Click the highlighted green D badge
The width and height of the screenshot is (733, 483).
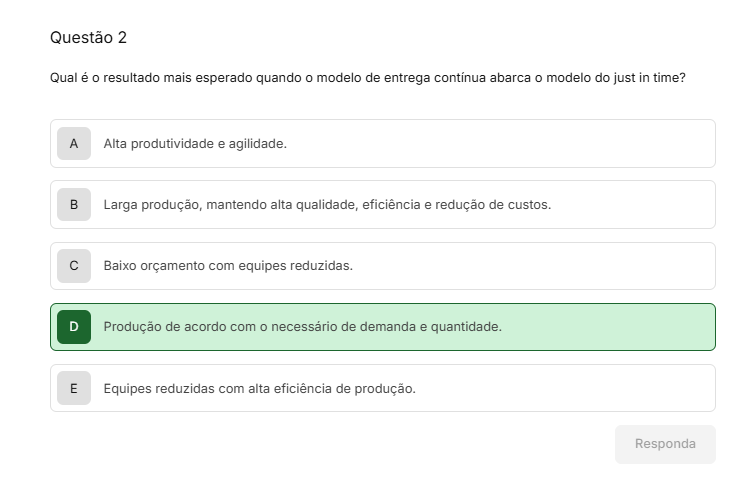(74, 327)
